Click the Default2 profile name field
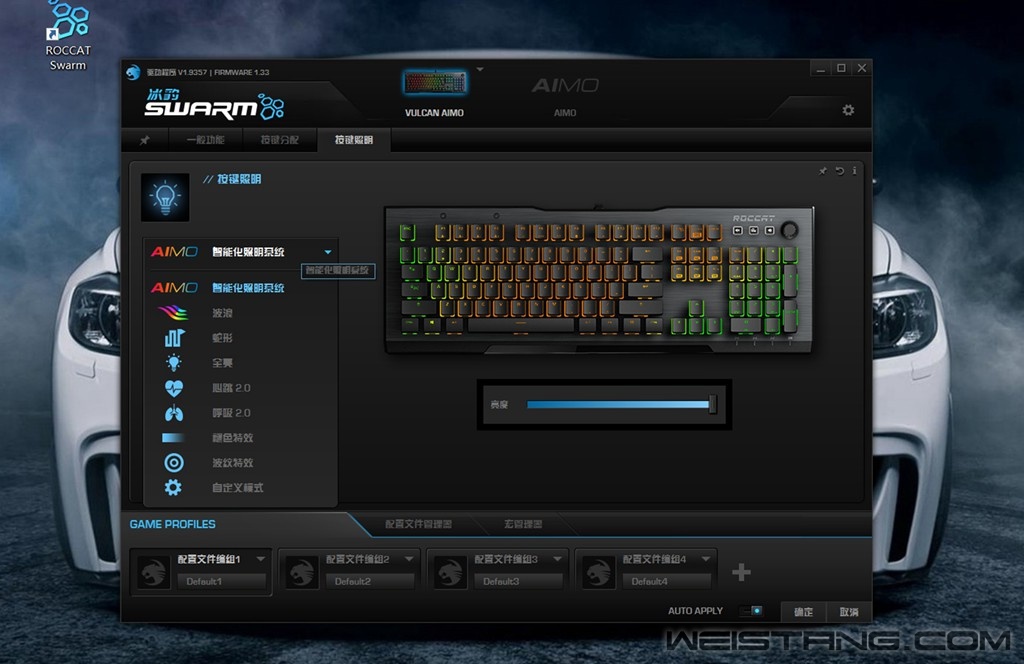1024x664 pixels. click(370, 581)
